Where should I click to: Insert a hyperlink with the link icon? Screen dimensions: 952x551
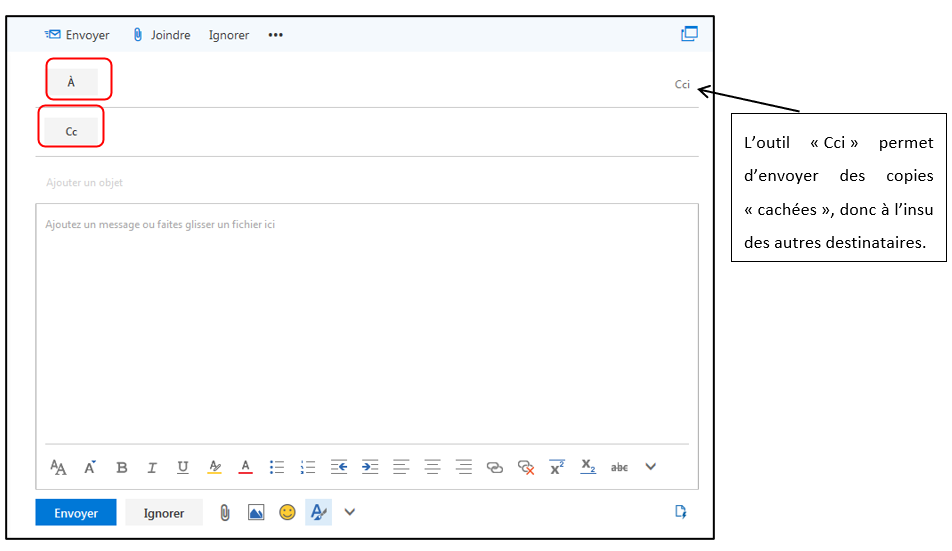point(494,467)
